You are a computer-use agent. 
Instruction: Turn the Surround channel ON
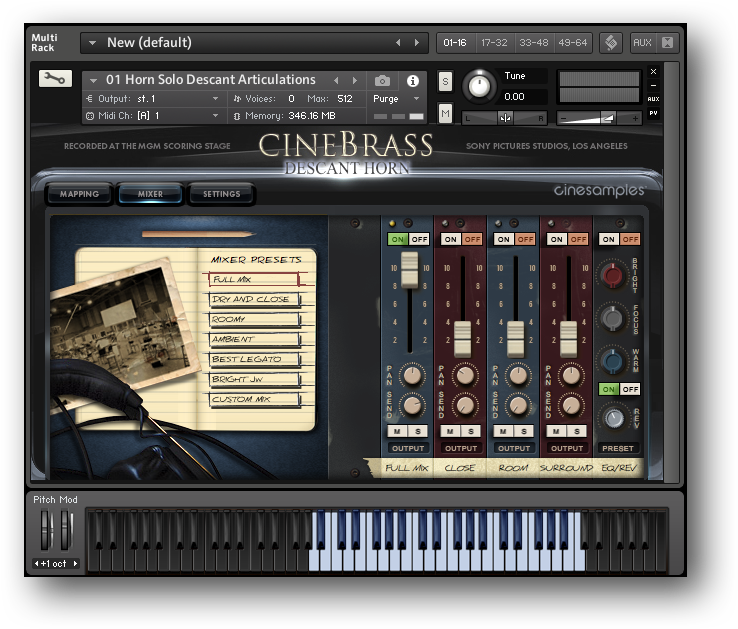(556, 239)
